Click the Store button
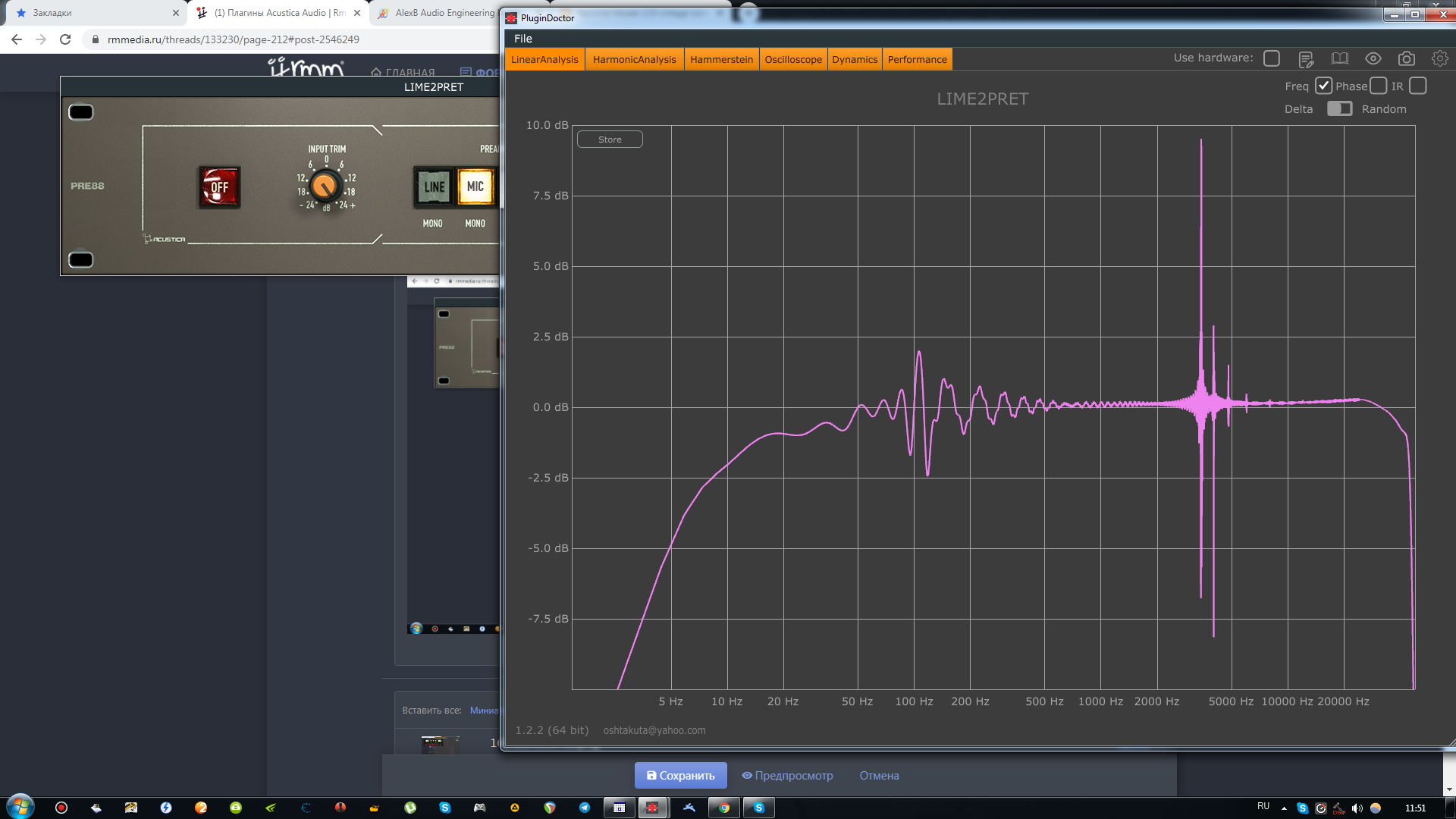1456x819 pixels. click(610, 140)
